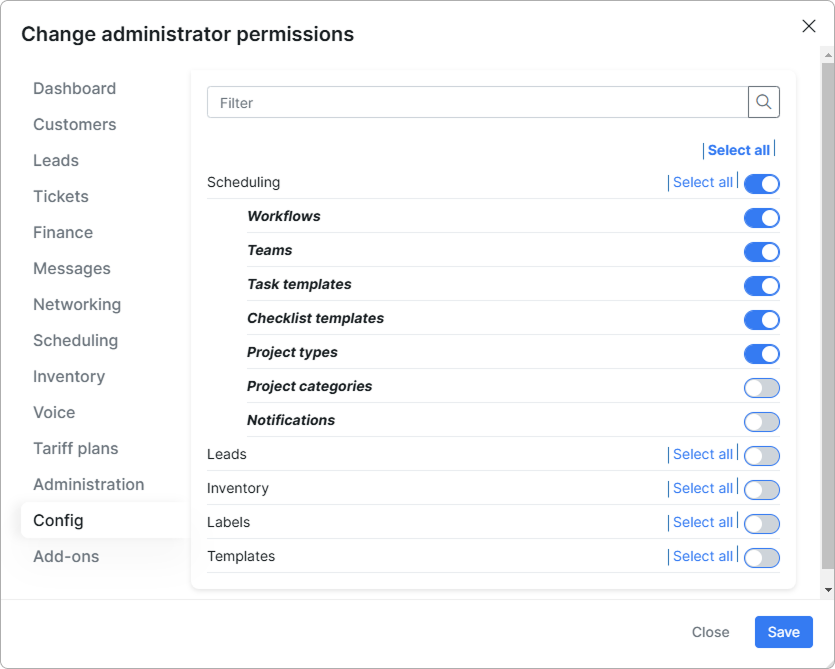This screenshot has width=835, height=669.
Task: Click the scrollbar up arrow
Action: coord(828,54)
